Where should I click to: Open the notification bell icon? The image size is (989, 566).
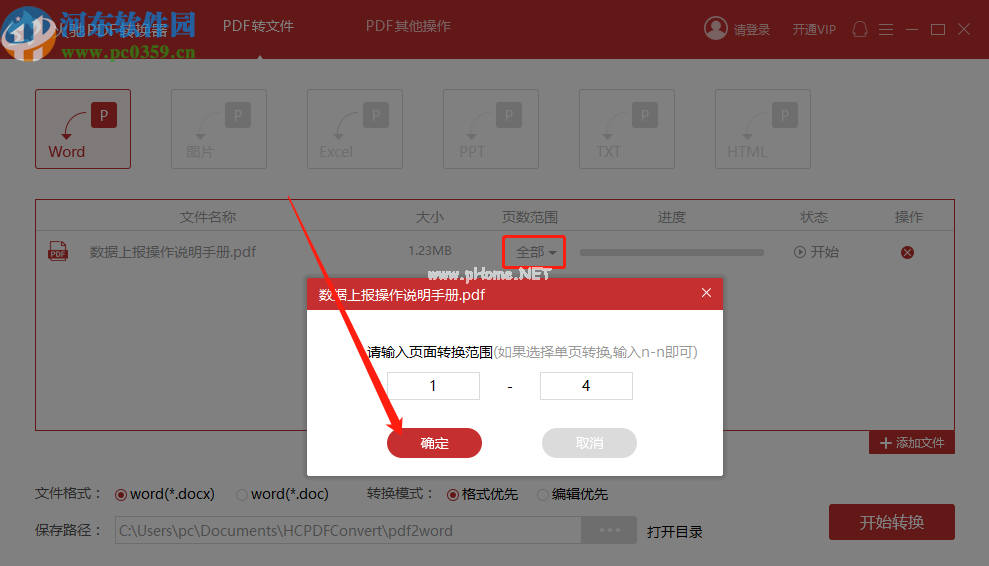coord(860,30)
